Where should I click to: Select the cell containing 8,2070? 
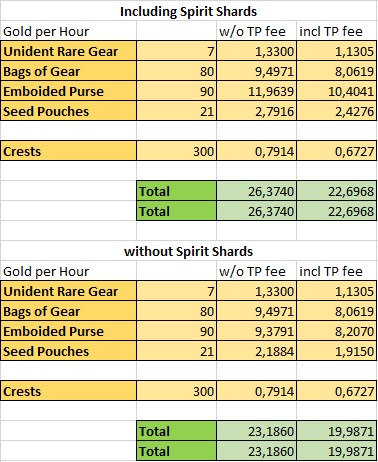pos(337,331)
